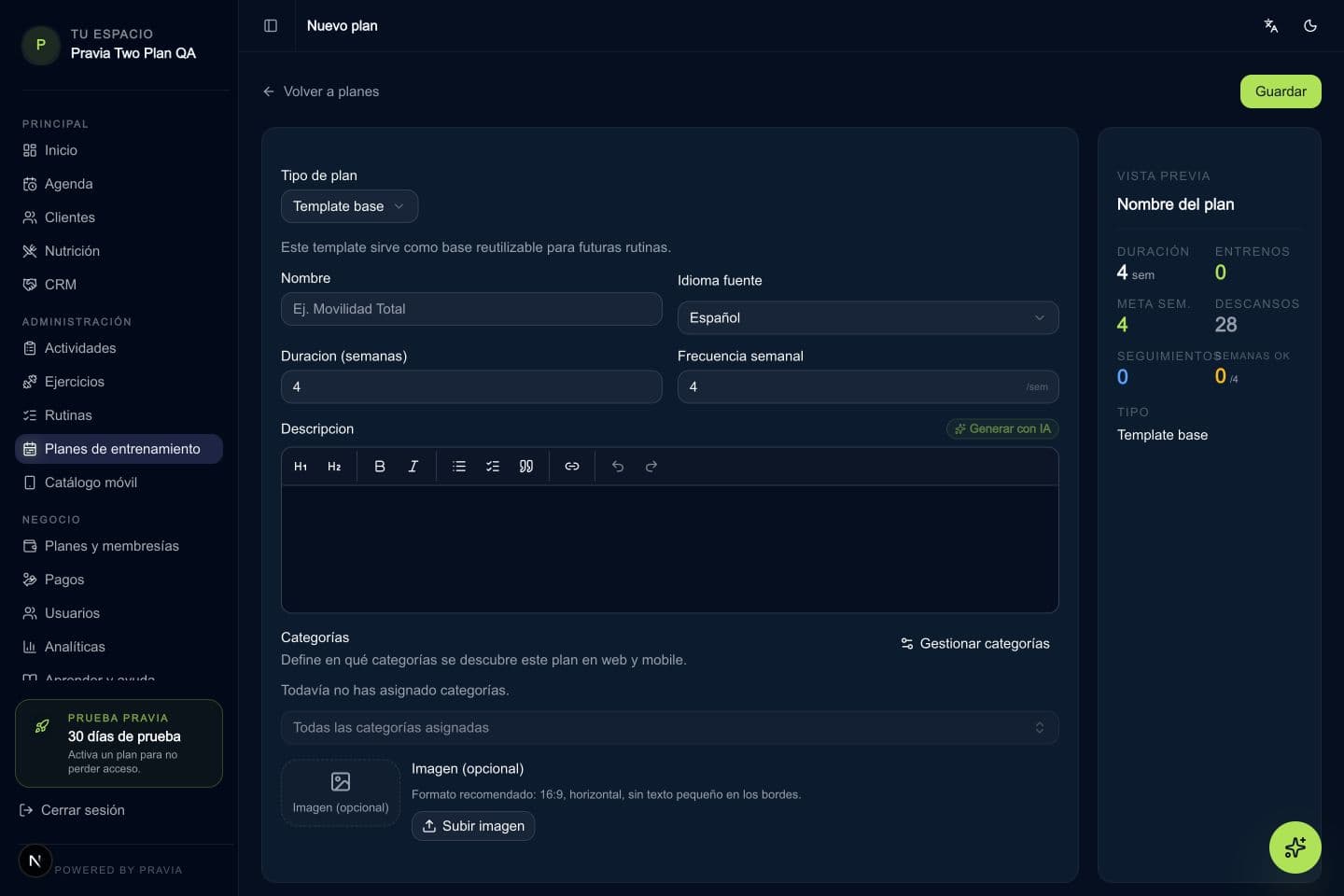This screenshot has width=1344, height=896.
Task: Undo last edit in description editor
Action: [x=618, y=467]
